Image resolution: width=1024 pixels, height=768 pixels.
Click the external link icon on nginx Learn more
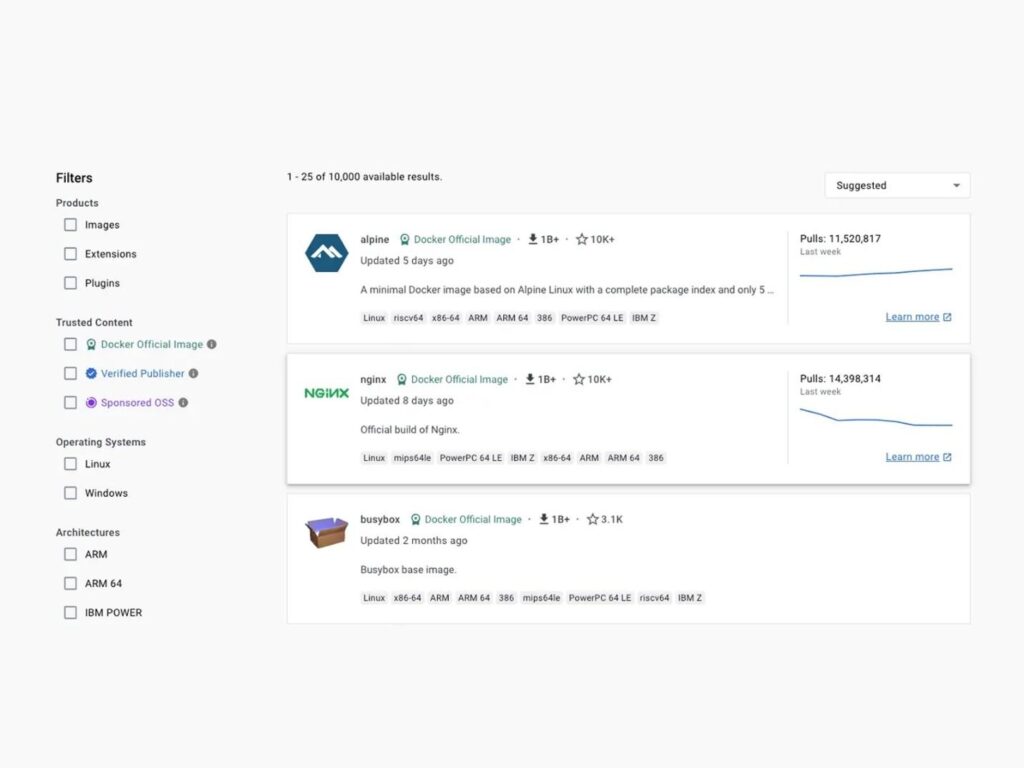(947, 456)
